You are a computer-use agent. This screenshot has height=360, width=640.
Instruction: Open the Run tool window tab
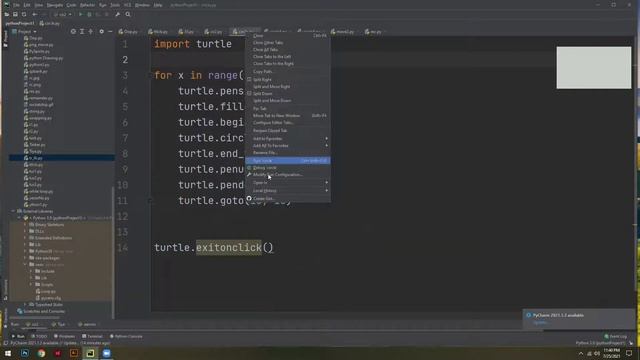(x=18, y=336)
